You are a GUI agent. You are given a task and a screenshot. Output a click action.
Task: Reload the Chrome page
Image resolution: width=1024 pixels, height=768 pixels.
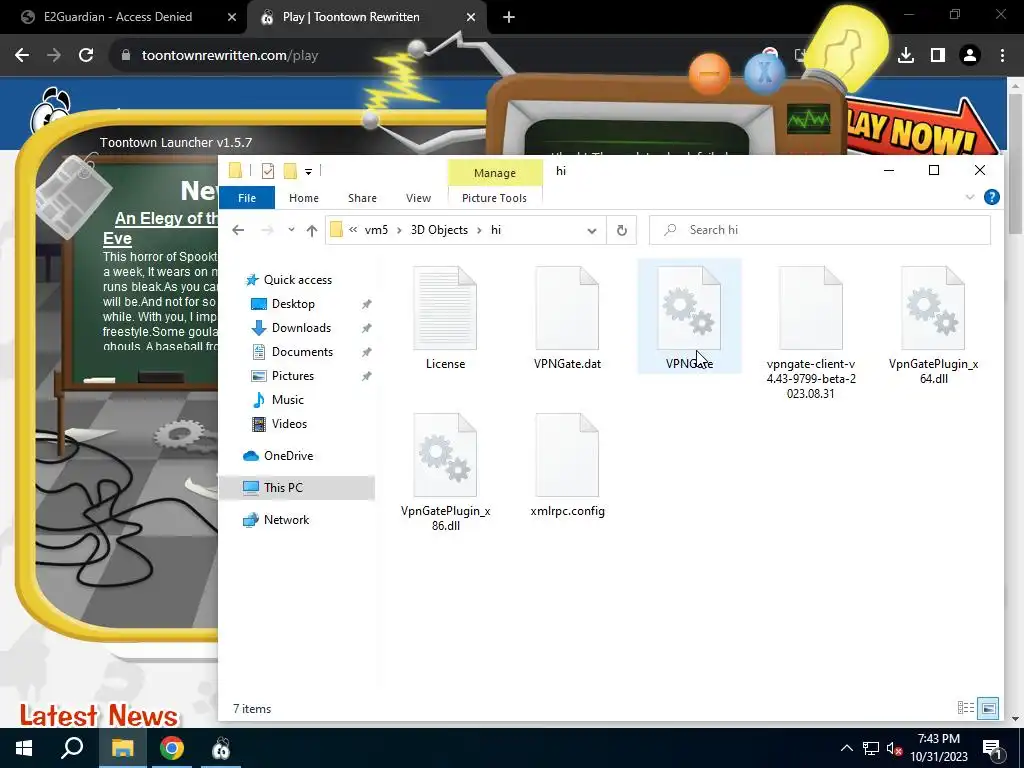click(86, 56)
